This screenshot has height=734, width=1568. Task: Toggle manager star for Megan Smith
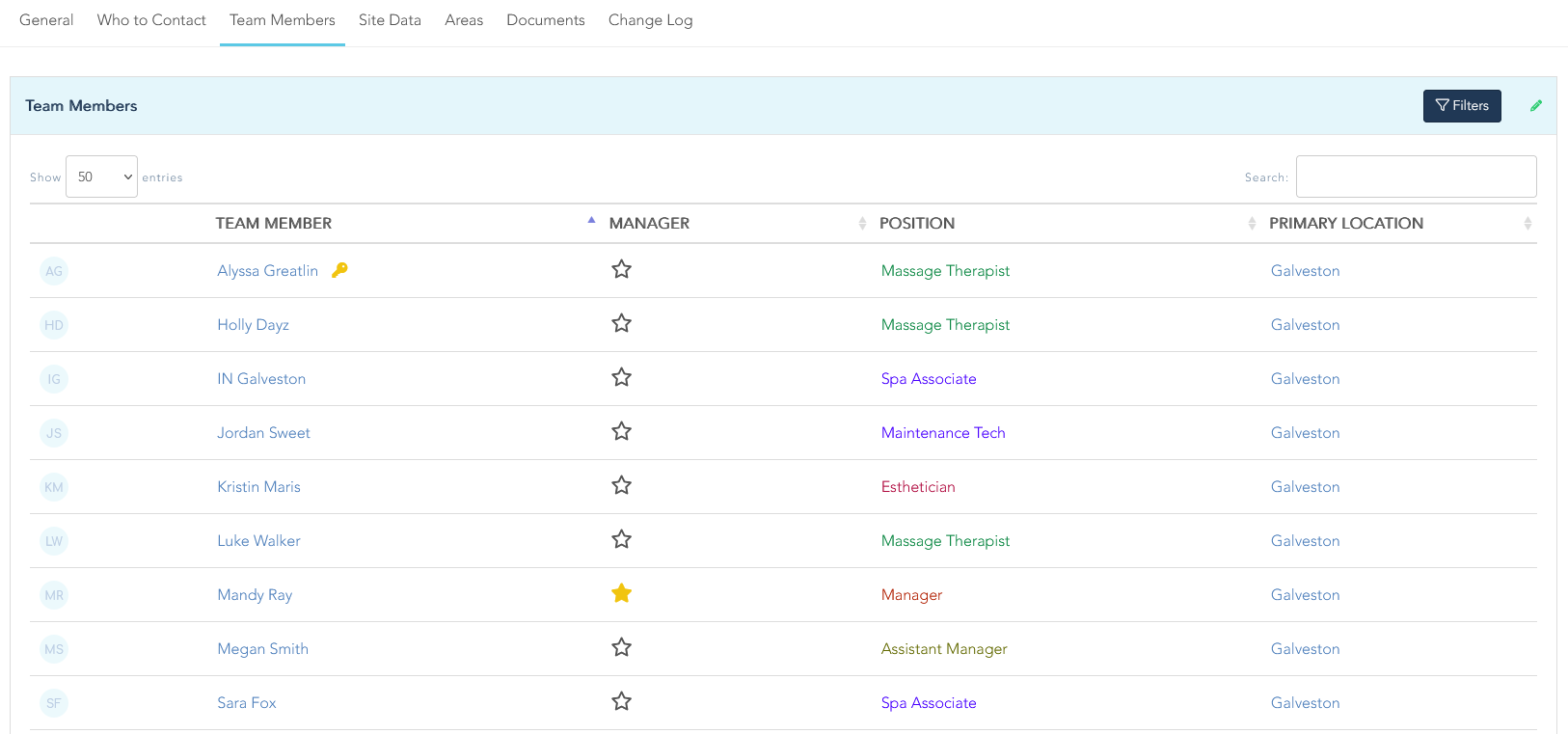coord(621,648)
